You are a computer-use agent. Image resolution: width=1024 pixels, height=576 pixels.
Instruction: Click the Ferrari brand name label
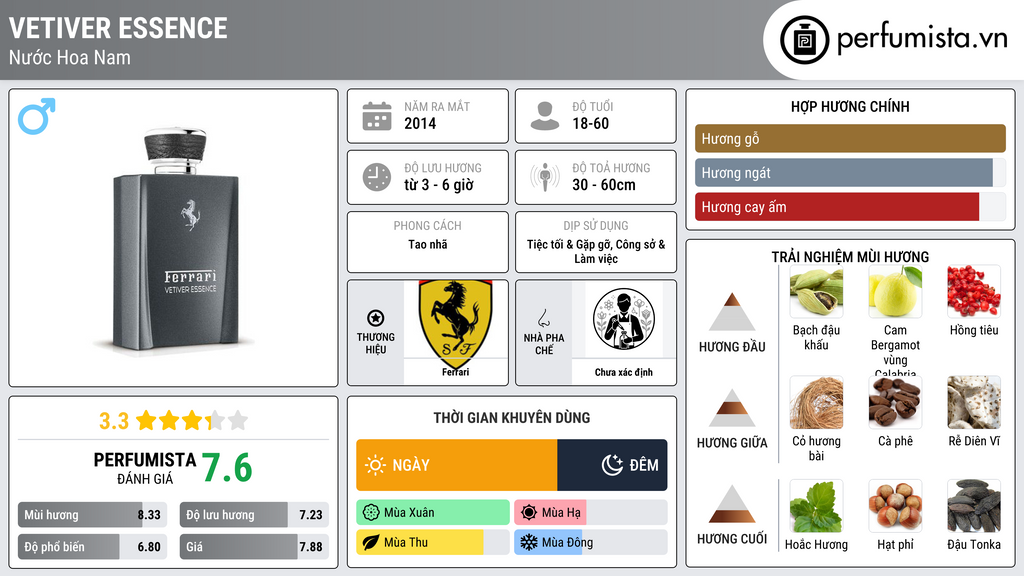(x=455, y=372)
